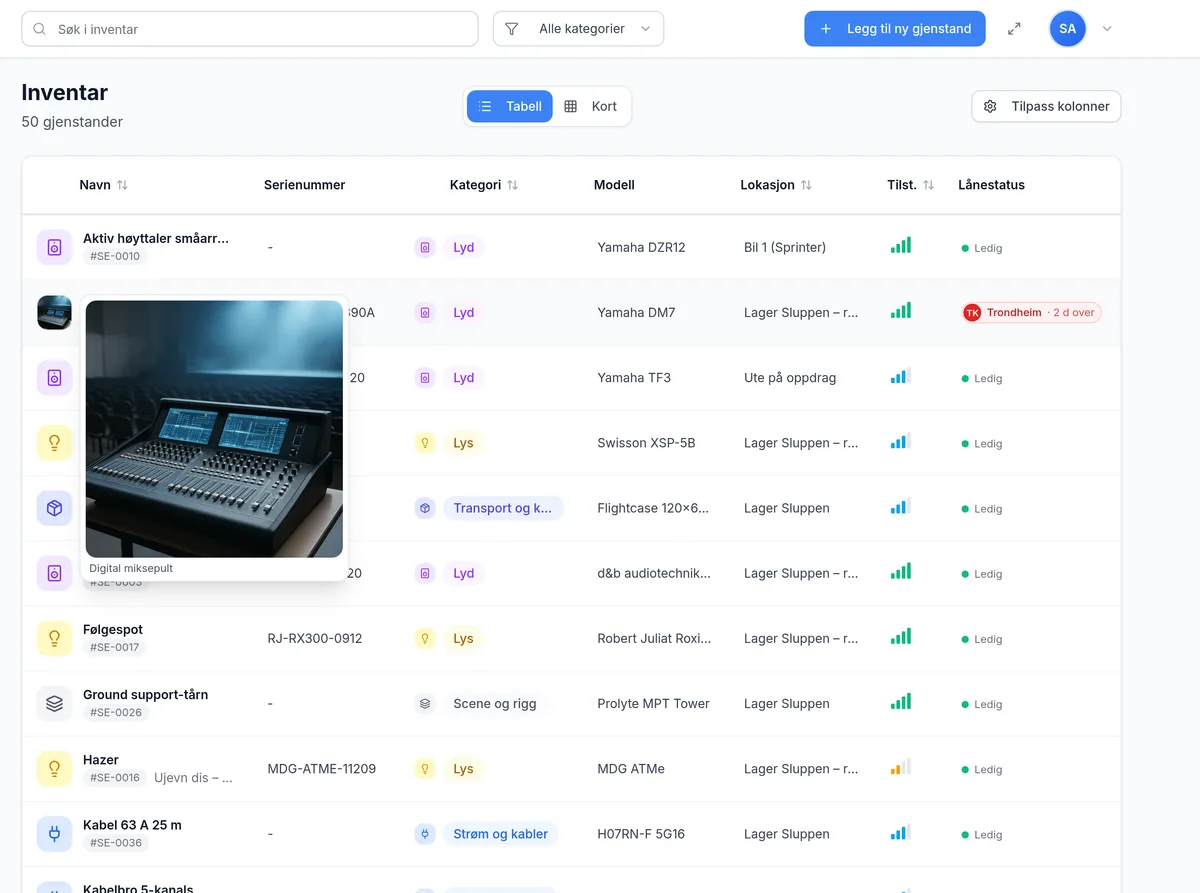Click the speaker icon in the Yamaha TF3 row
The width and height of the screenshot is (1200, 893).
tap(54, 378)
